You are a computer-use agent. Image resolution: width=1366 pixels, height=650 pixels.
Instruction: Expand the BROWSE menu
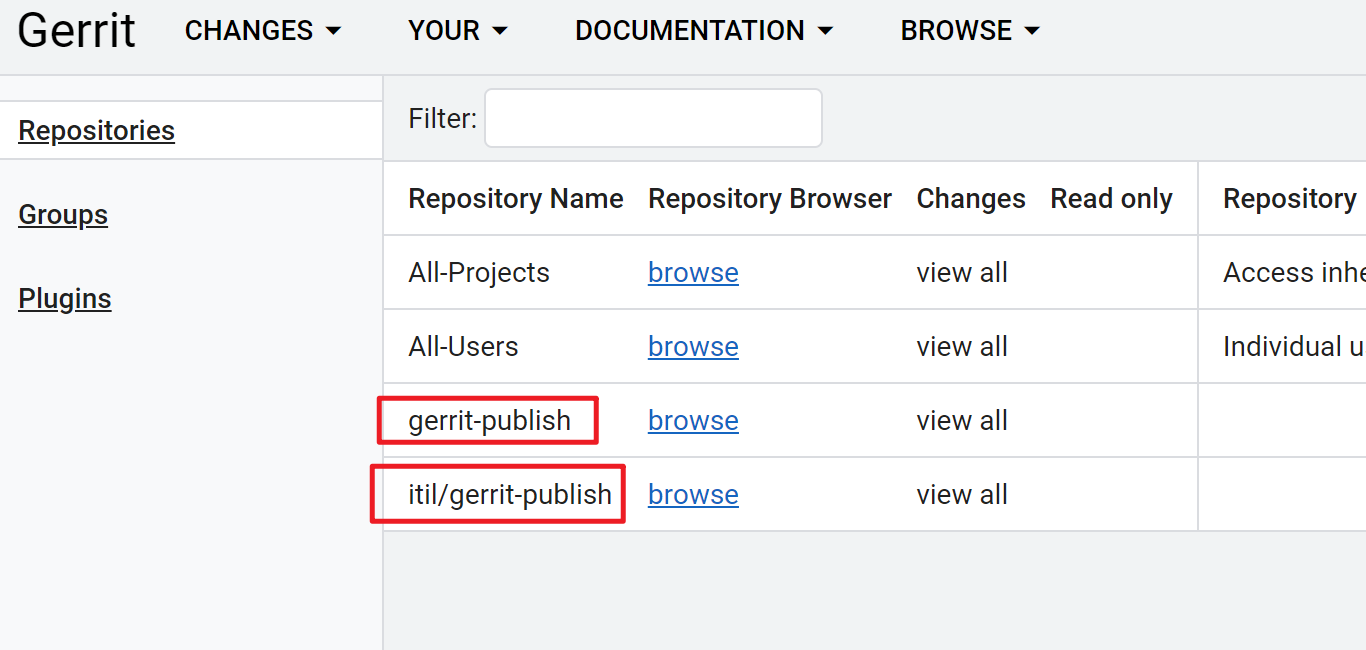coord(969,31)
